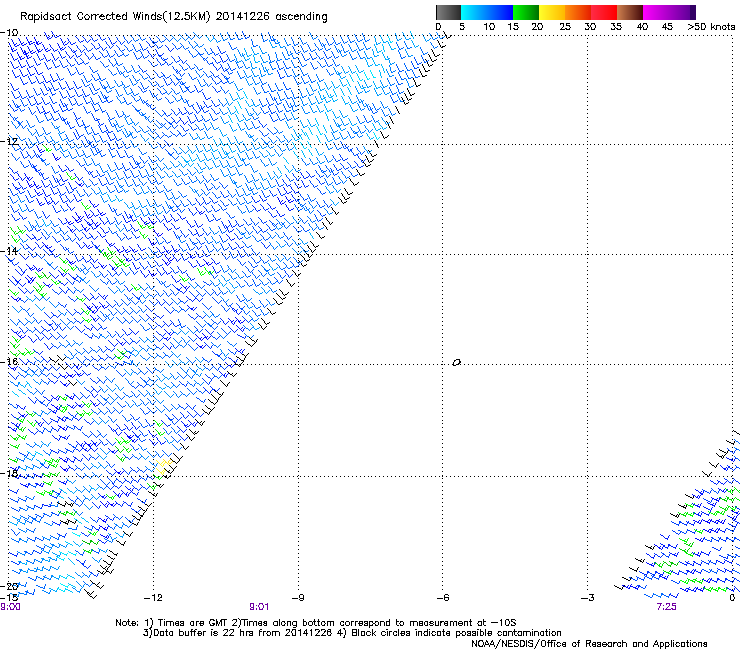740x650 pixels.
Task: Click the magenta 40-45 knots color band
Action: 656,12
